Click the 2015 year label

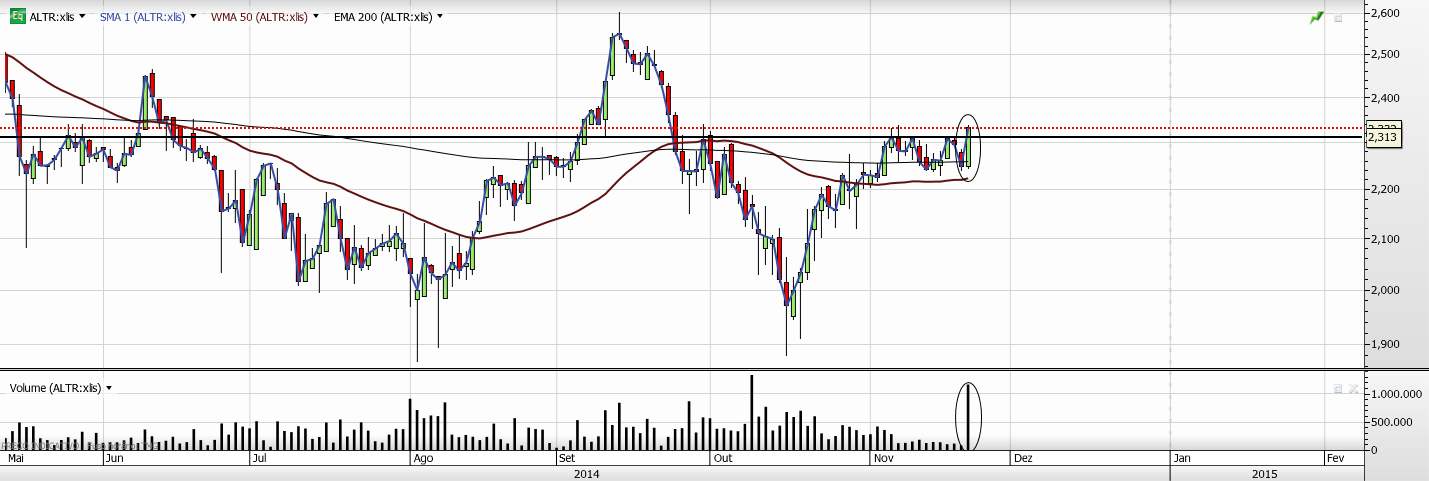(x=1264, y=473)
